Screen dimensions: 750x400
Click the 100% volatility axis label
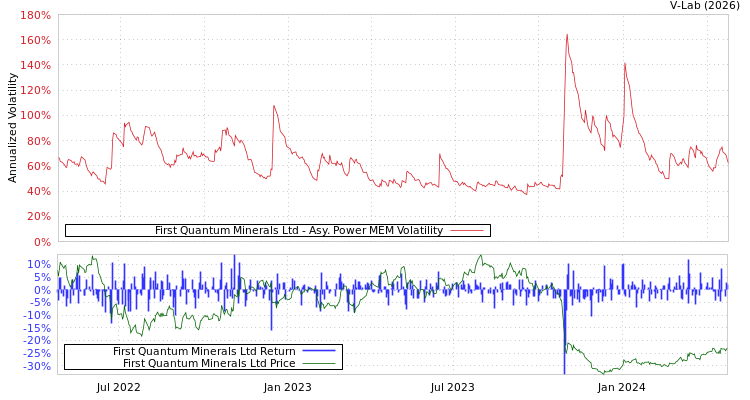[35, 116]
